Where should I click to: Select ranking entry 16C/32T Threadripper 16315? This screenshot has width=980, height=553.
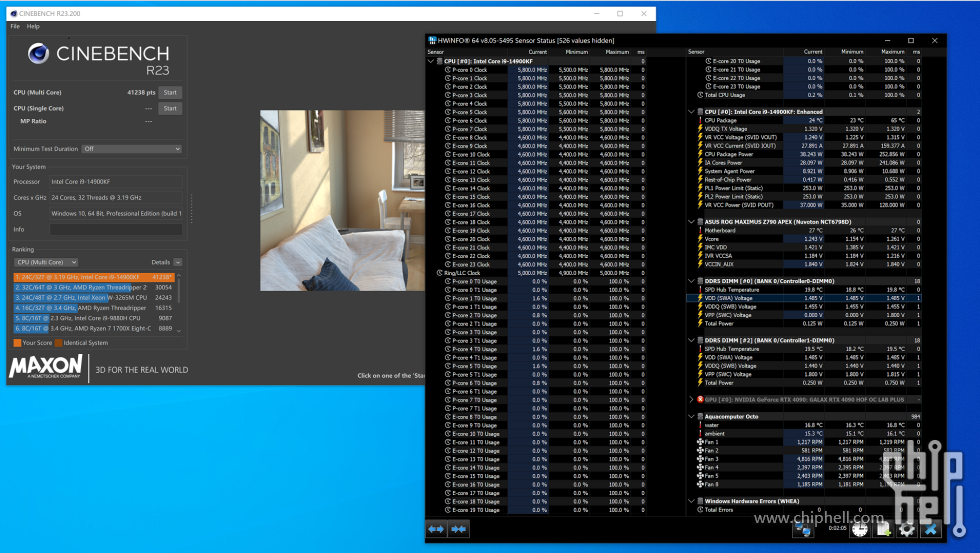tap(94, 308)
